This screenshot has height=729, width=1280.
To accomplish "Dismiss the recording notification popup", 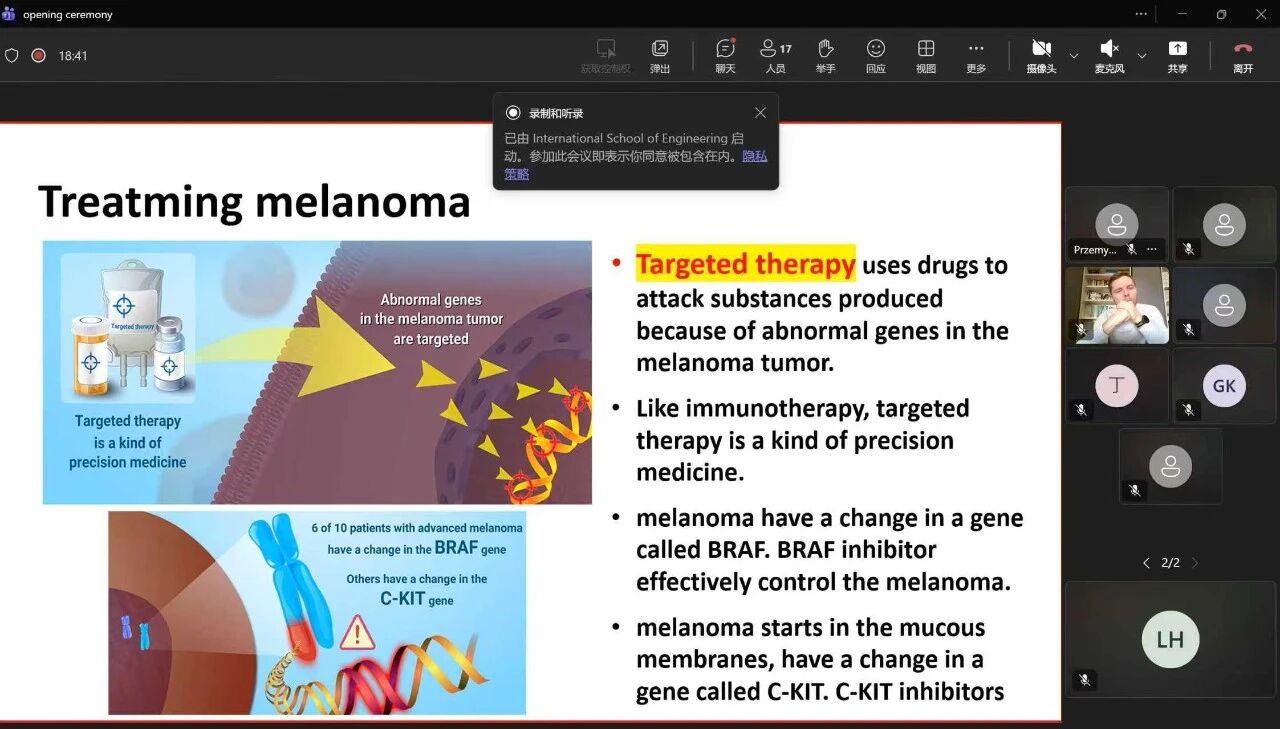I will click(x=760, y=113).
